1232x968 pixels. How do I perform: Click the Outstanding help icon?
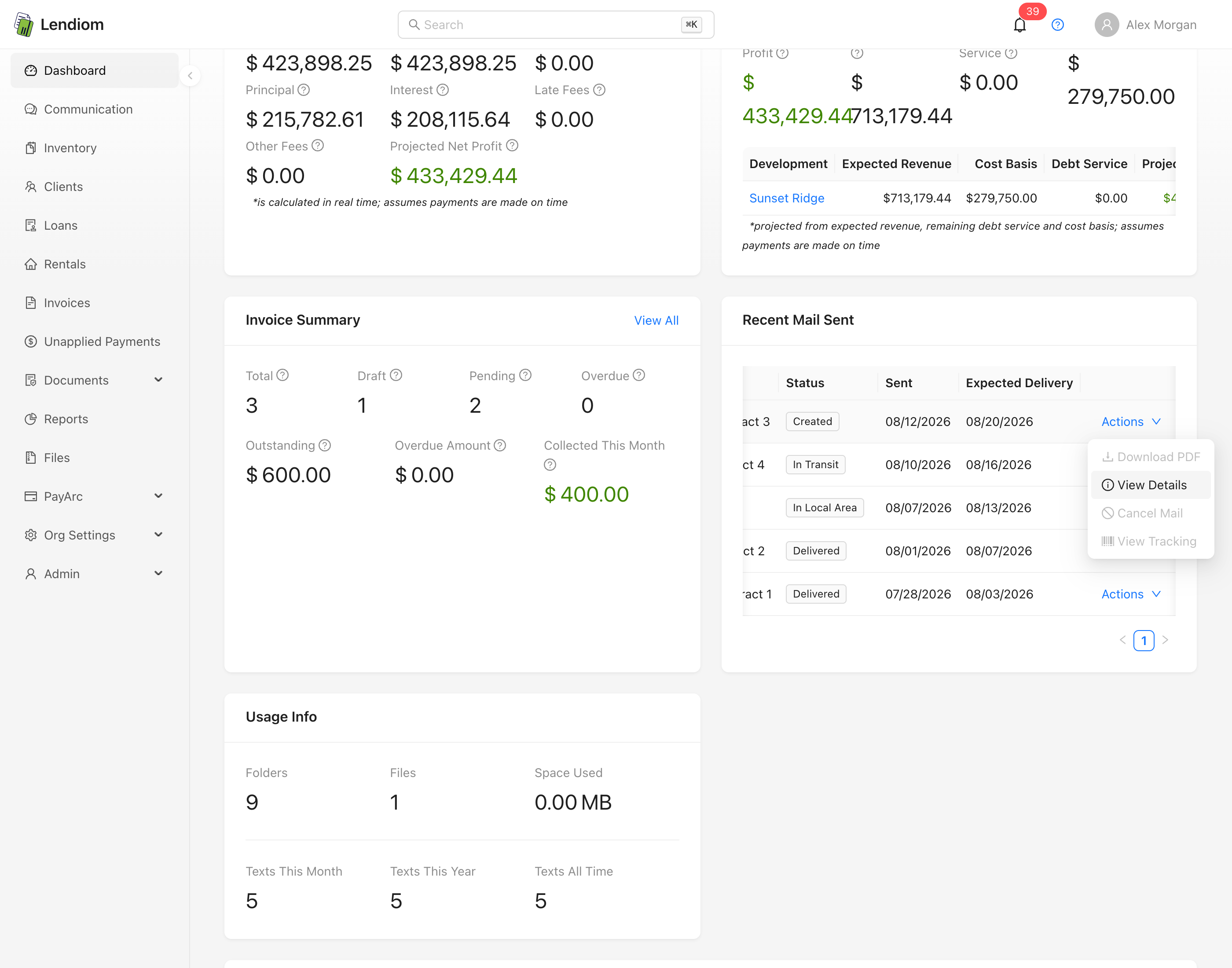(325, 445)
